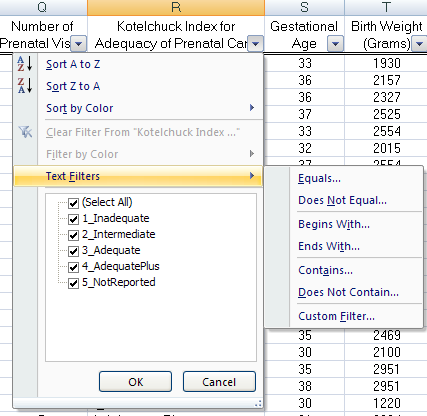Viewport: 427px width, 416px height.
Task: Click the OK button
Action: 136,382
